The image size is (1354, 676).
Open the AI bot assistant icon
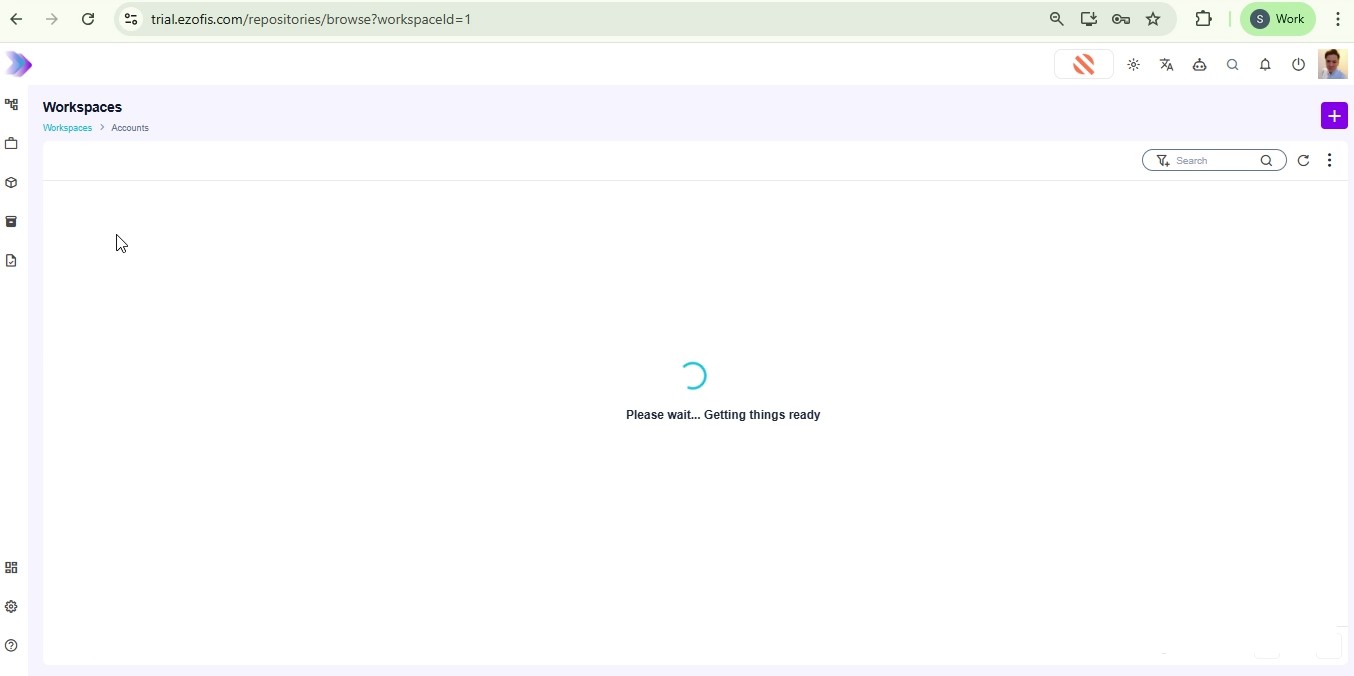pyautogui.click(x=1199, y=65)
